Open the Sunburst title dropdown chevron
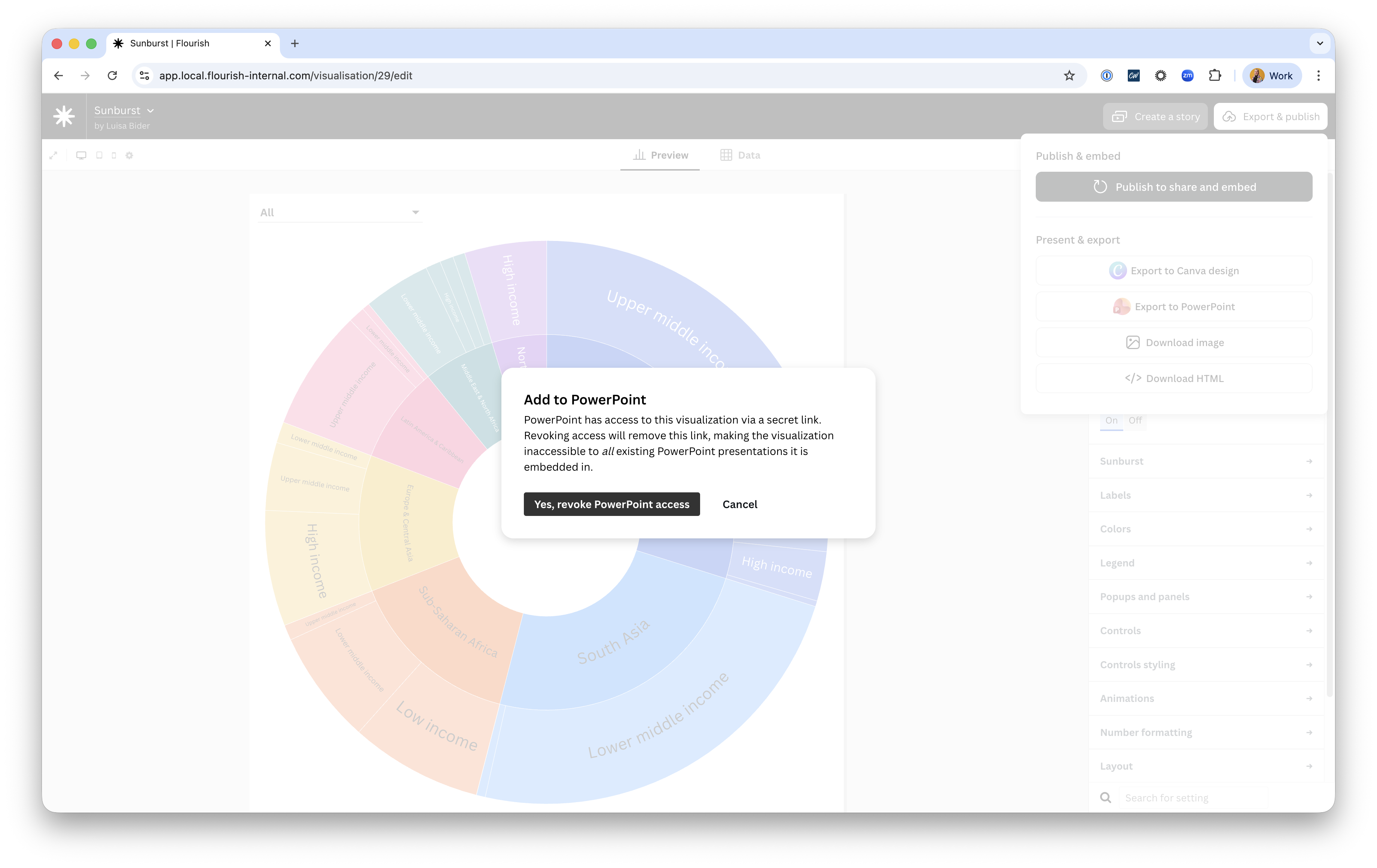Screen dimensions: 1377x868 coord(150,111)
